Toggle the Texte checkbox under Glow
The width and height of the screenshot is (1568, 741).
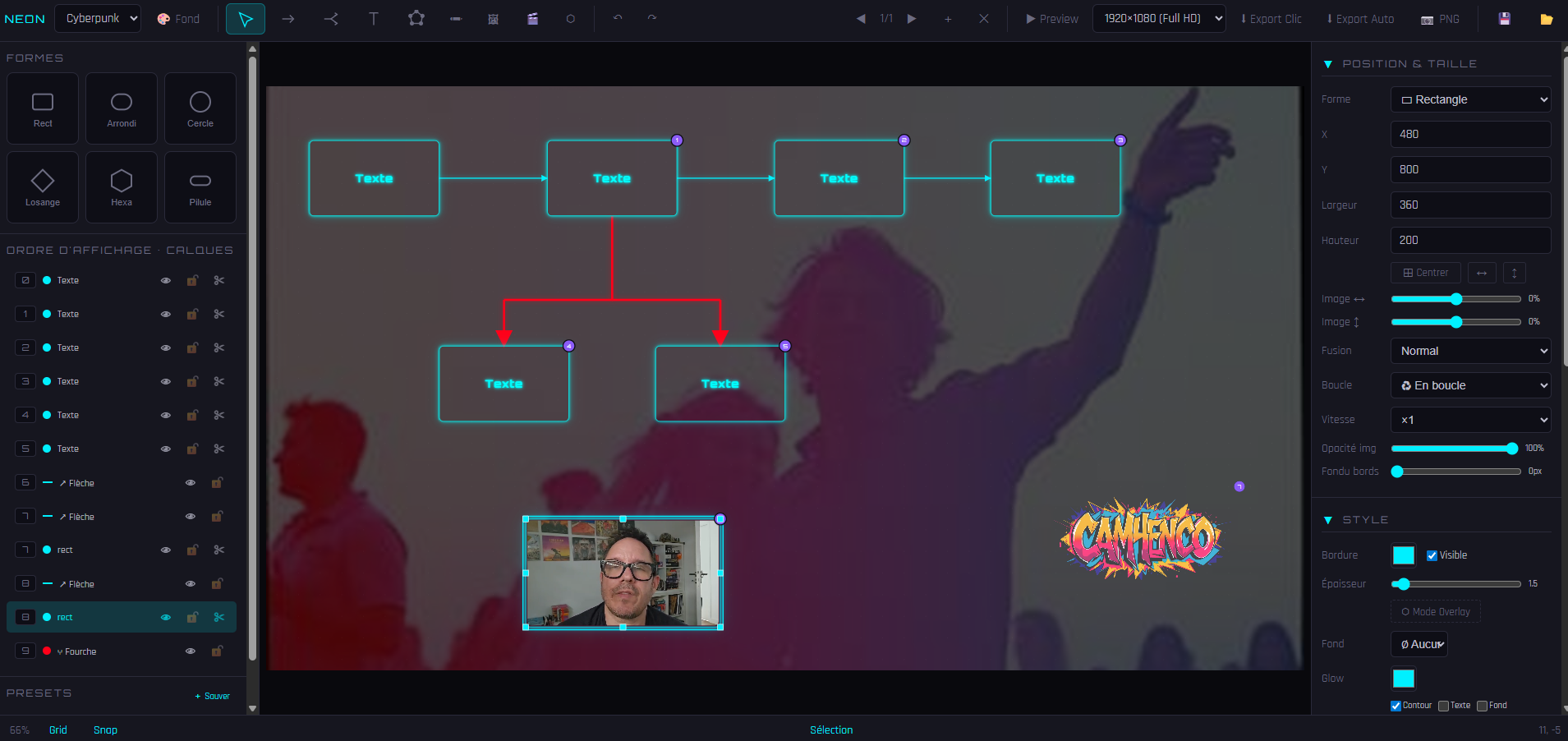[x=1446, y=705]
